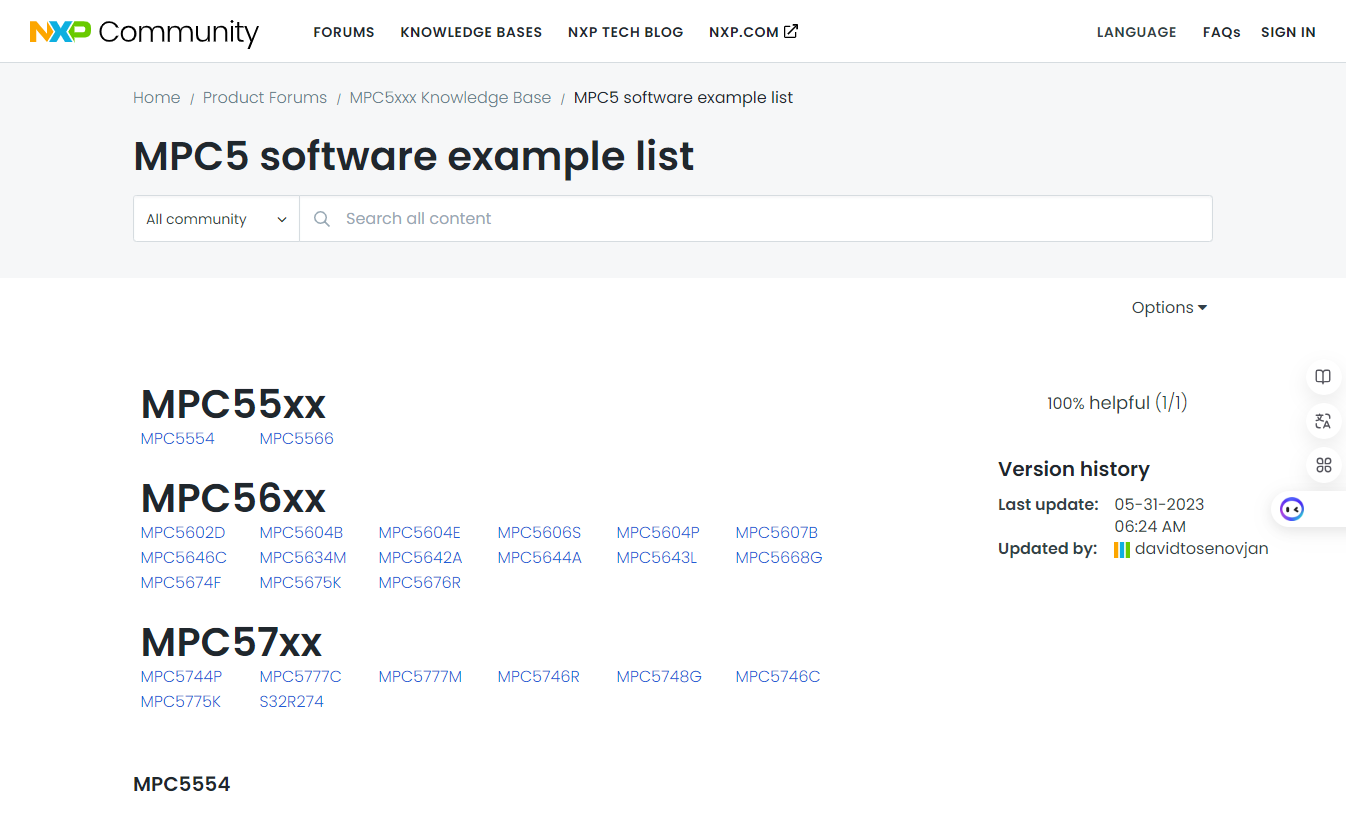
Task: Open the davidtosenovjan profile link
Action: 1201,549
